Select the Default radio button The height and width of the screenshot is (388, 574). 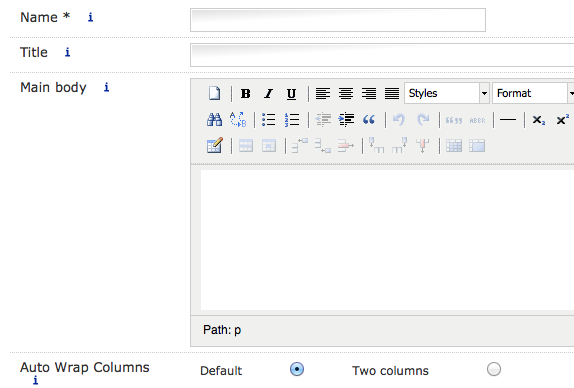297,369
